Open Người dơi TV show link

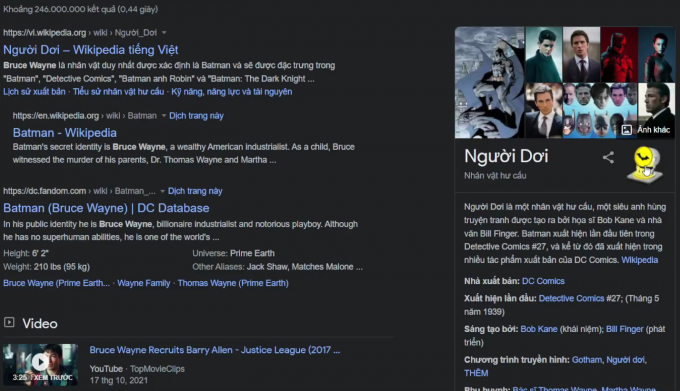pos(625,360)
